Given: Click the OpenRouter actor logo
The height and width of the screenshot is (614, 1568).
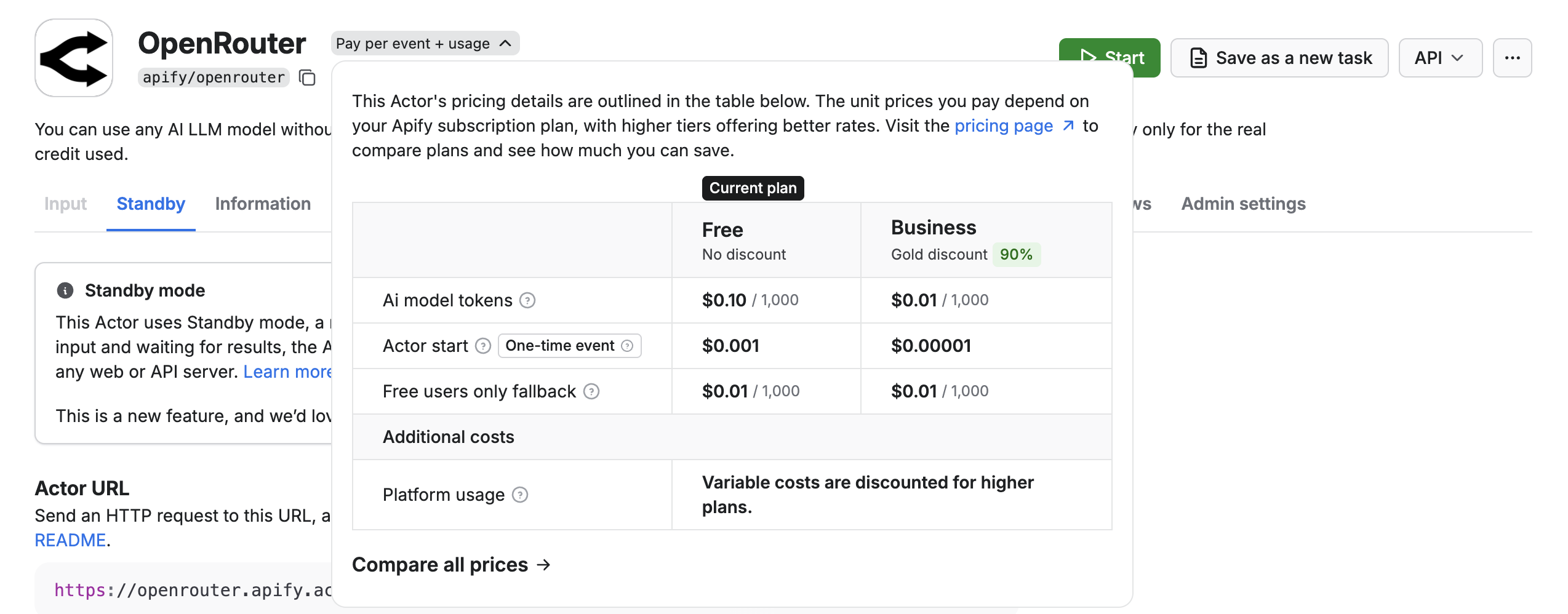Looking at the screenshot, I should [73, 57].
